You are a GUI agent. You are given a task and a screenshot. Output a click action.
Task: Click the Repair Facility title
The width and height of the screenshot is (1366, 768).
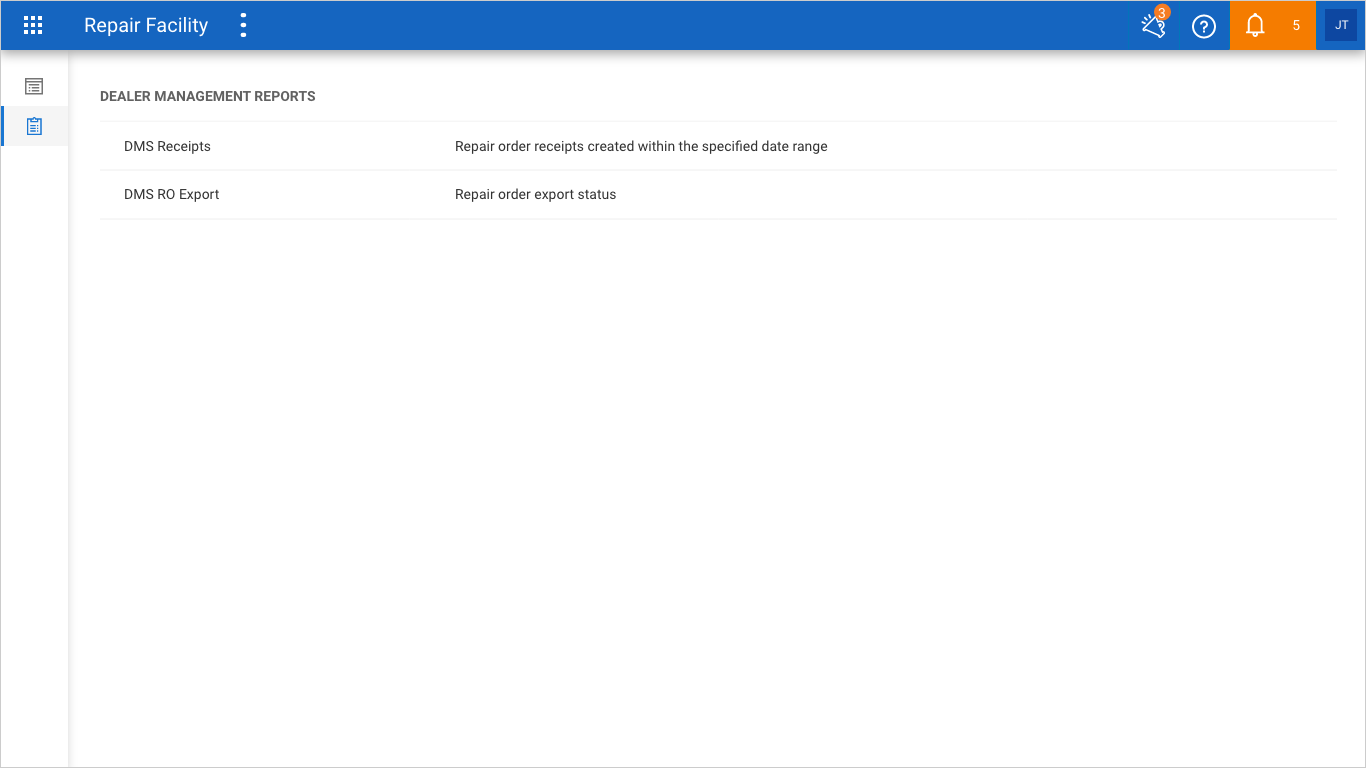tap(146, 26)
